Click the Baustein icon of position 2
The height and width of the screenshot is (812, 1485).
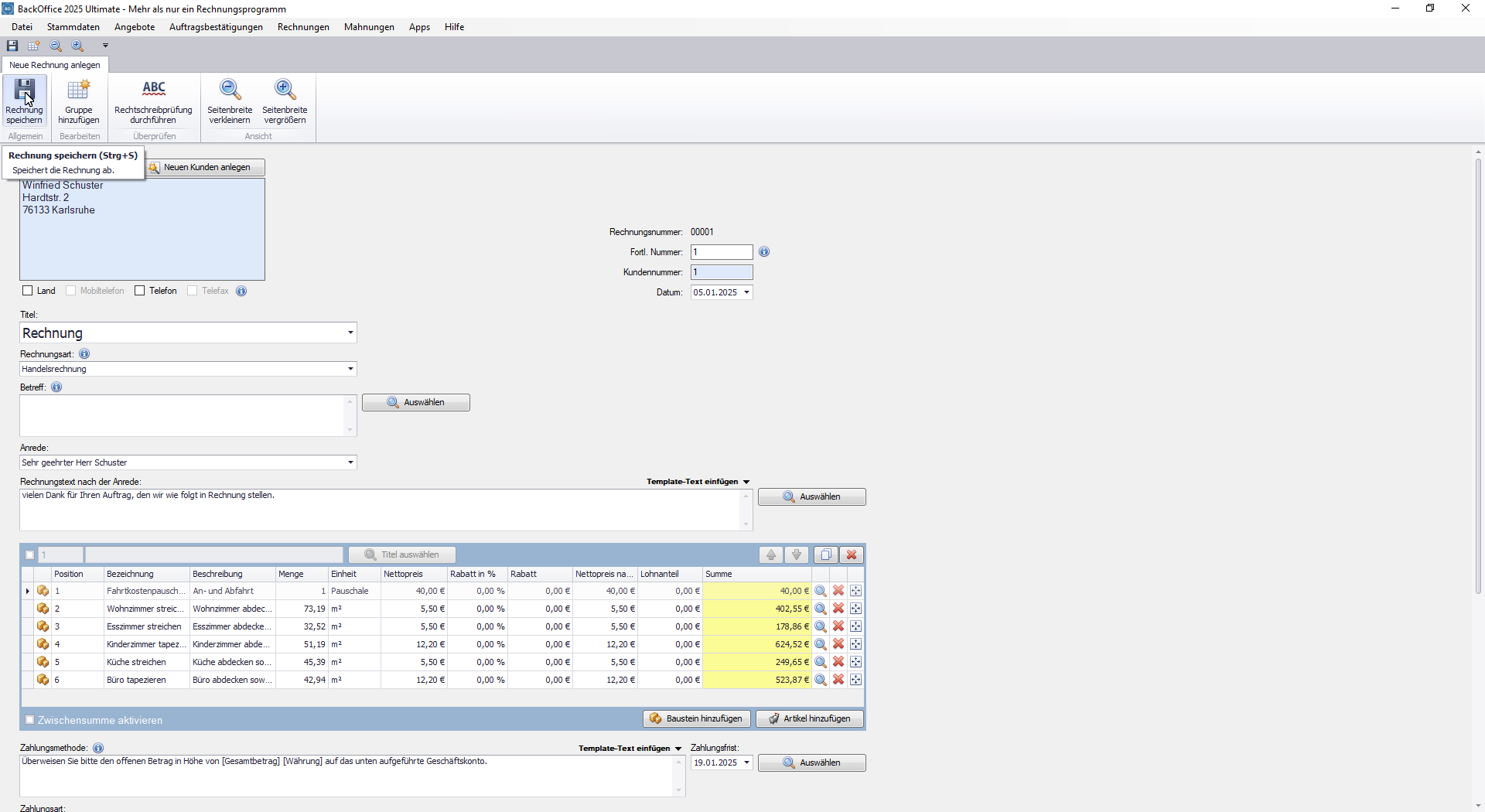click(43, 609)
